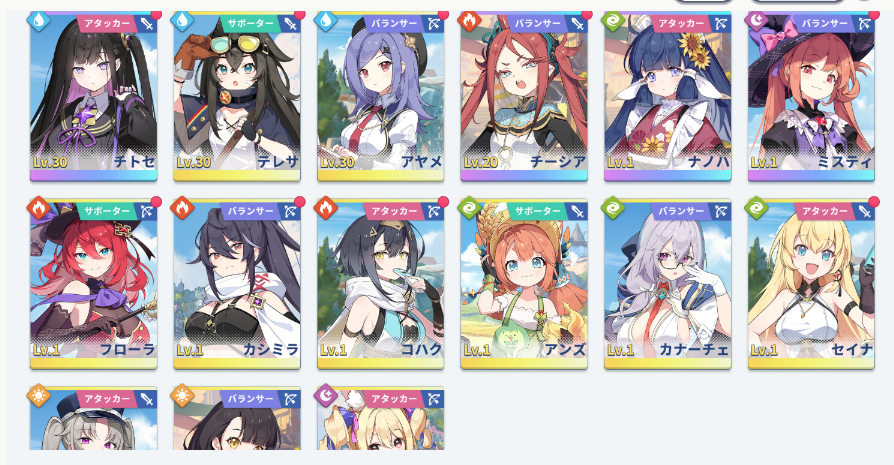
Task: Pick the Seina (セイナ) character card
Action: (x=811, y=284)
